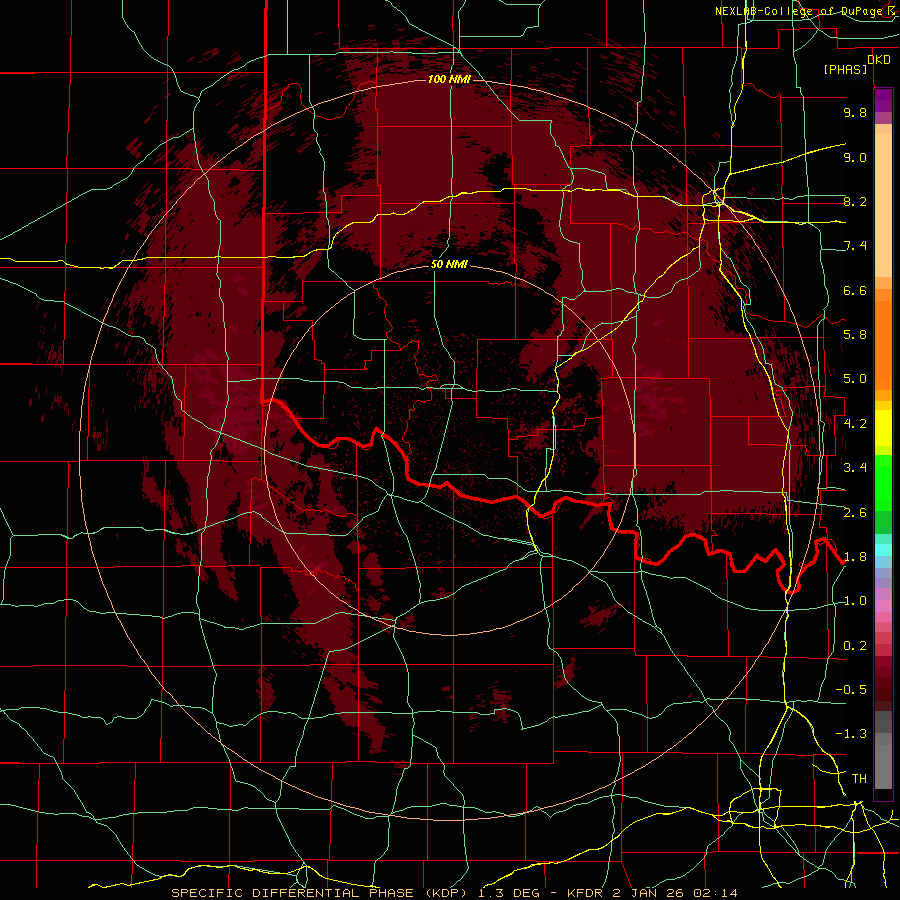Image resolution: width=900 pixels, height=900 pixels.
Task: Click the '50 NMI' range ring label
Action: (449, 265)
